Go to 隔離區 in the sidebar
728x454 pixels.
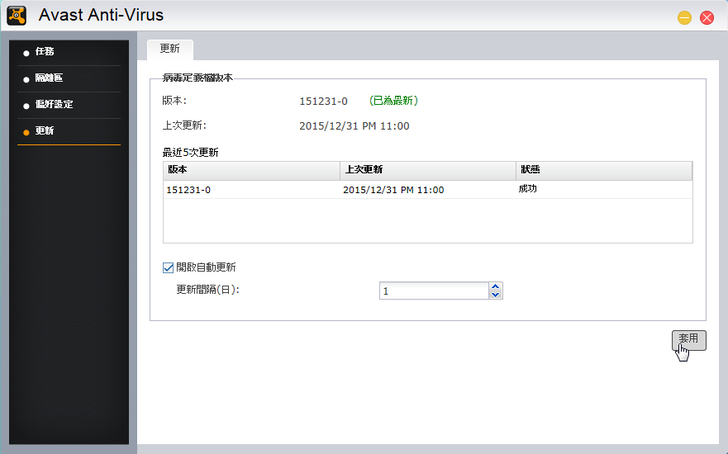tap(48, 78)
